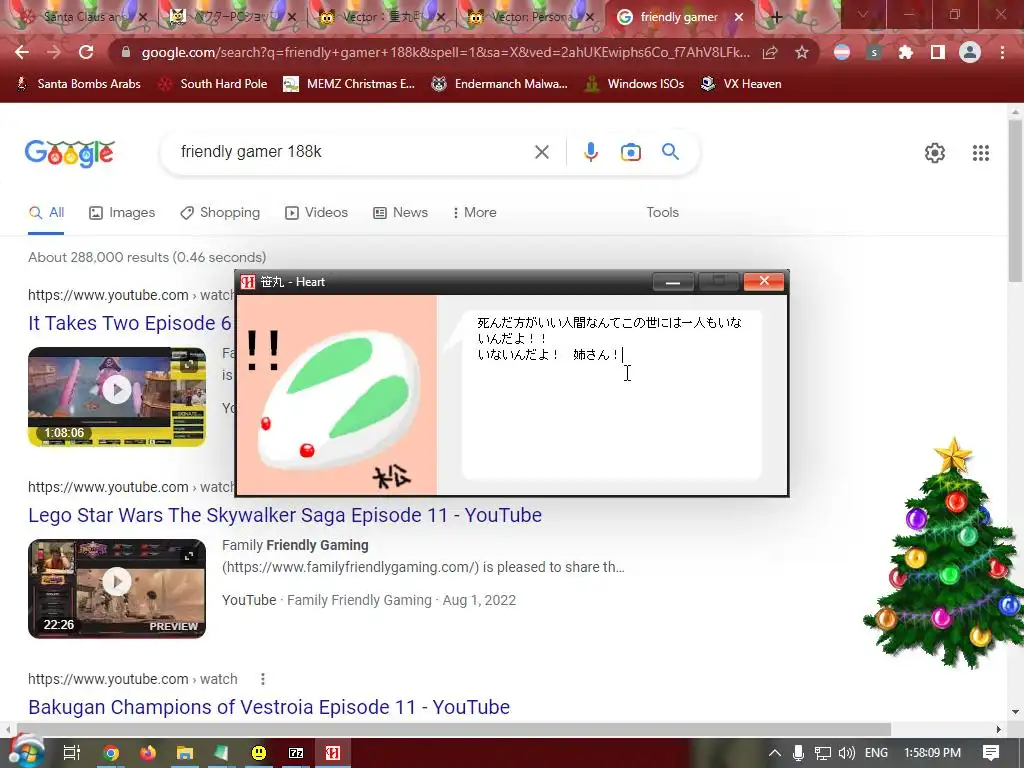The image size is (1024, 768).
Task: Open the Google apps grid
Action: [x=980, y=153]
